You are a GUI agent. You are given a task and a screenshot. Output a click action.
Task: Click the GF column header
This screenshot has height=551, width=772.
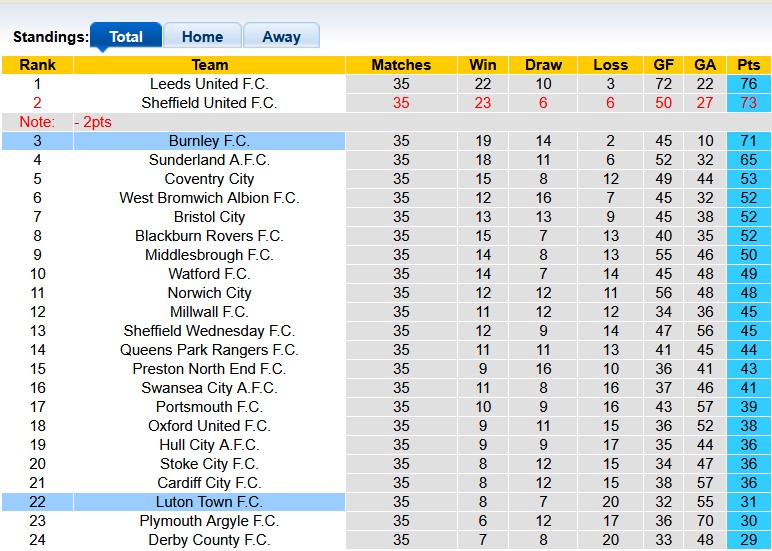664,65
